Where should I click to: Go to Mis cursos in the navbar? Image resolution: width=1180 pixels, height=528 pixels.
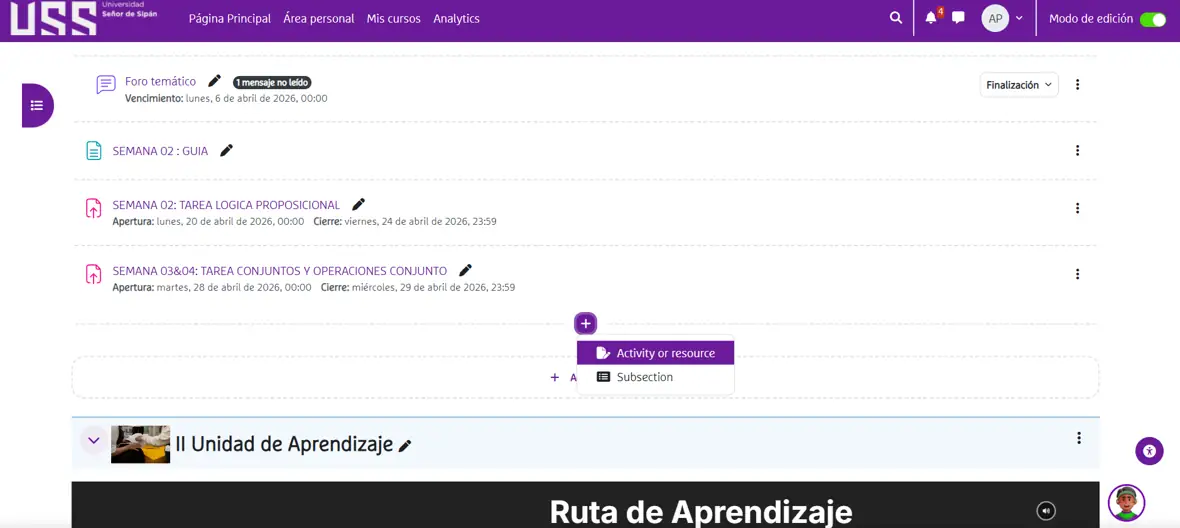393,18
